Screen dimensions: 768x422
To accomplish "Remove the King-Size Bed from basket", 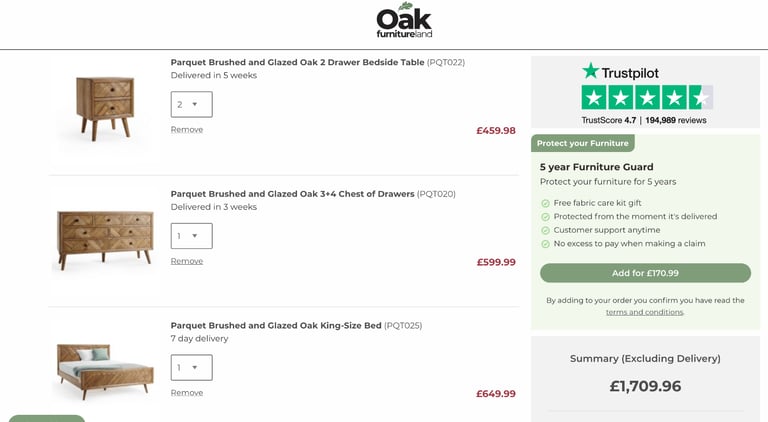I will [187, 393].
